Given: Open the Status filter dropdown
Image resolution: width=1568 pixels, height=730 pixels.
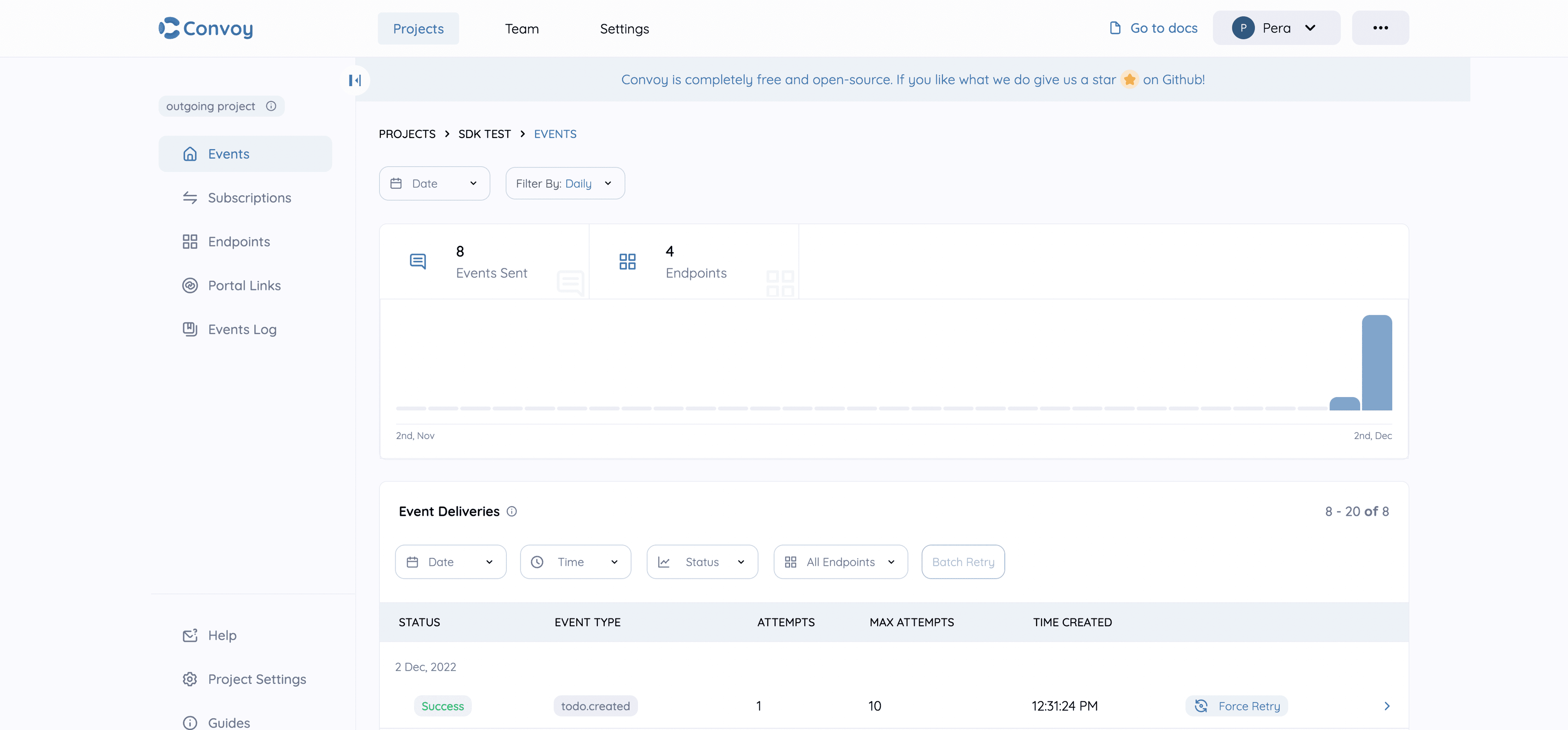Looking at the screenshot, I should pos(701,562).
